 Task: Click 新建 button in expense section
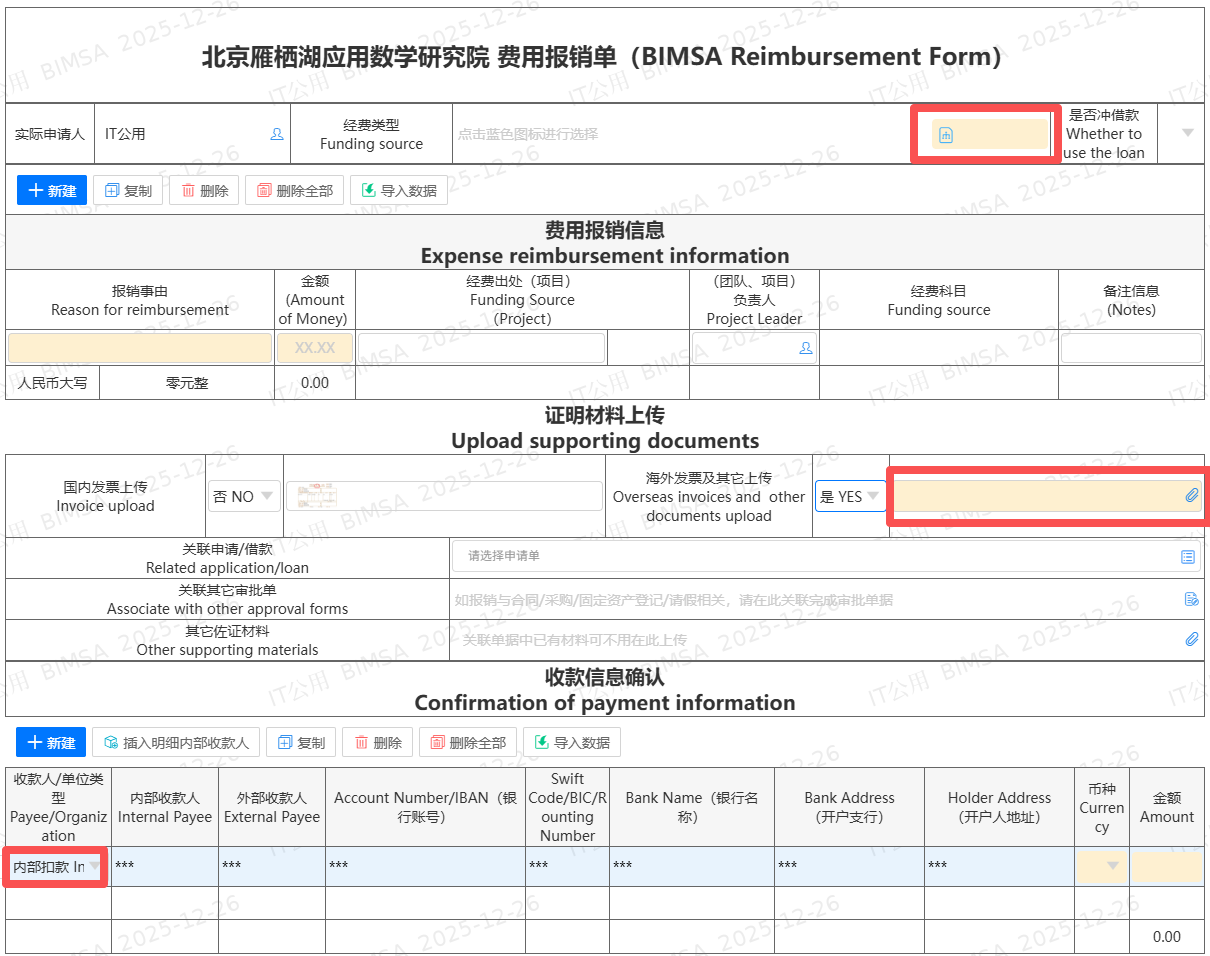point(52,190)
